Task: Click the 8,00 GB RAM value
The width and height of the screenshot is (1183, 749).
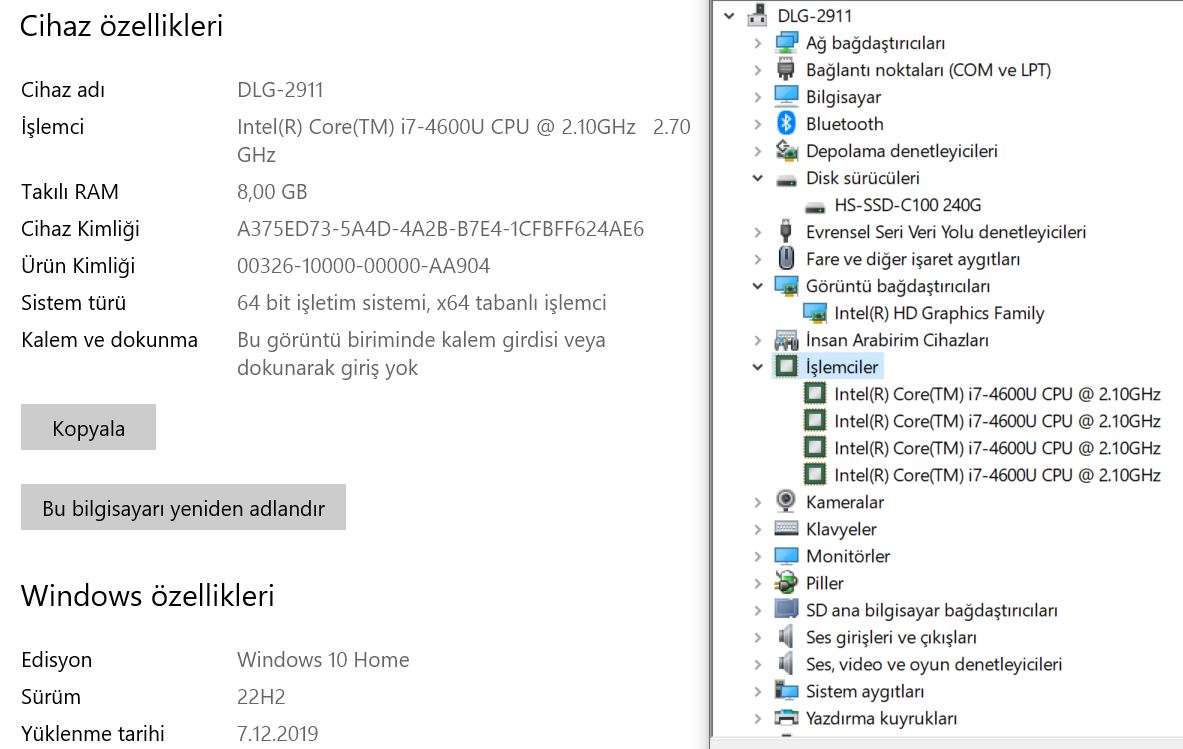Action: 272,192
